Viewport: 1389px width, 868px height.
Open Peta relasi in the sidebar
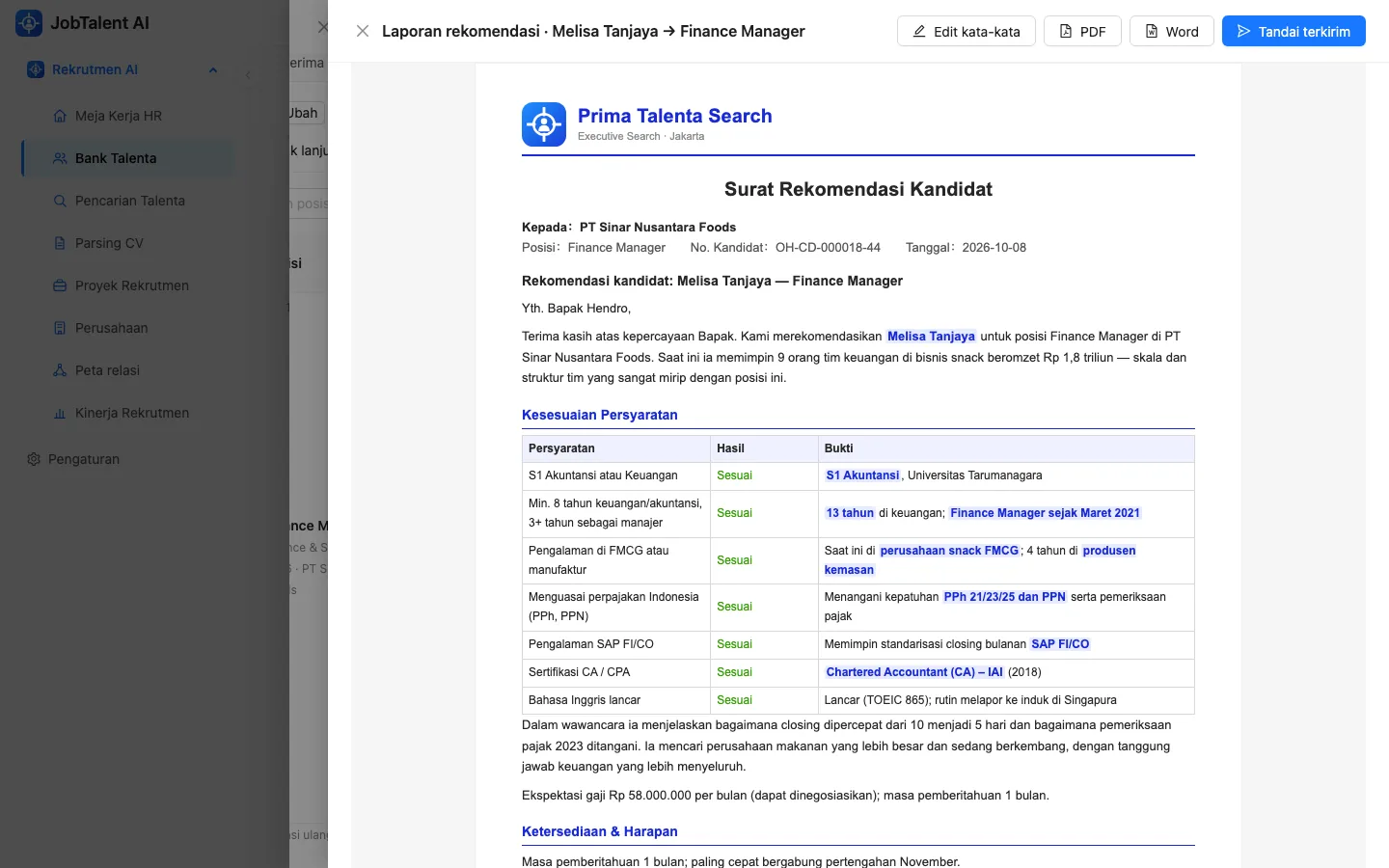point(127,370)
